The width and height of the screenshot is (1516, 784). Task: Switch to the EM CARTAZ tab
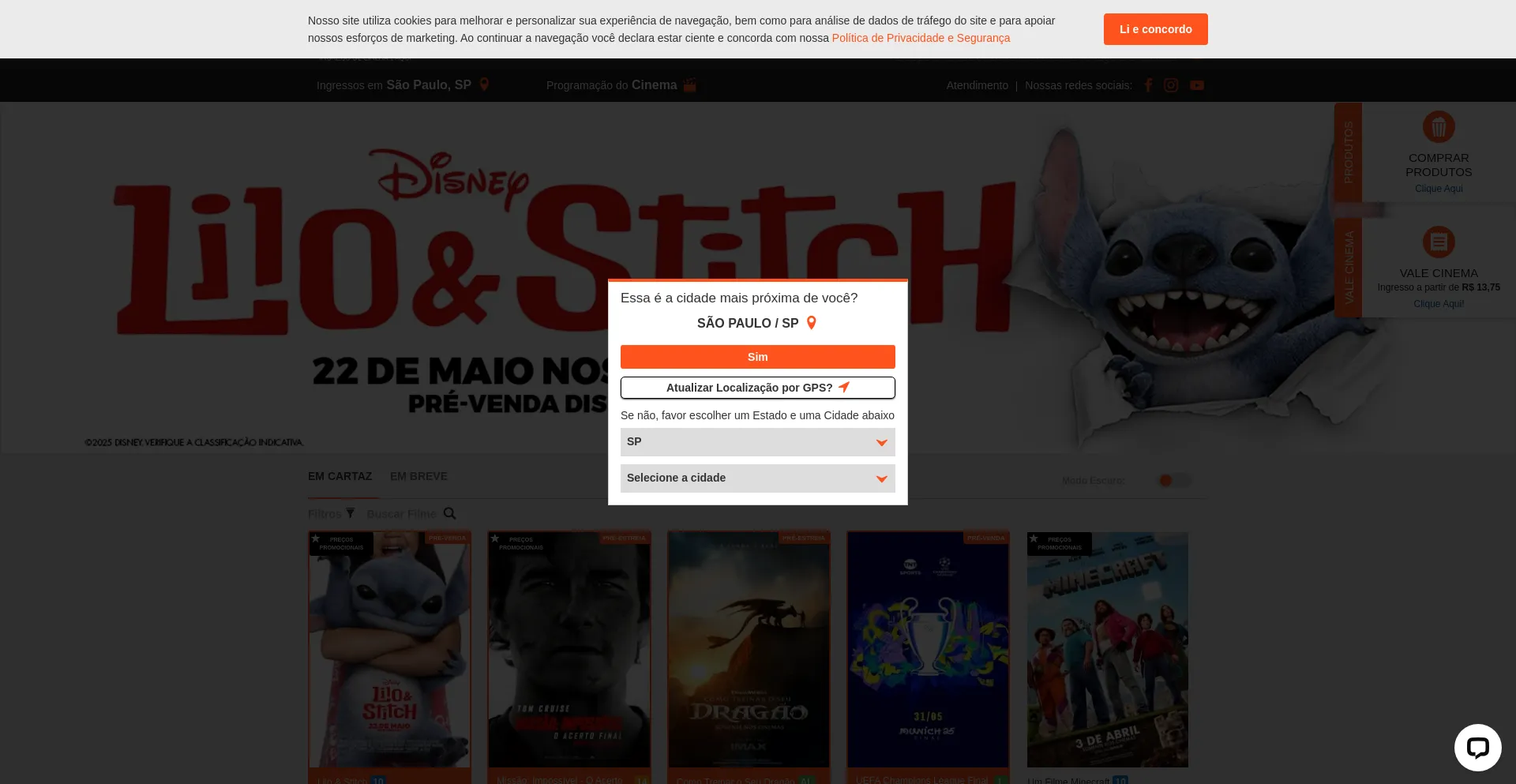340,476
